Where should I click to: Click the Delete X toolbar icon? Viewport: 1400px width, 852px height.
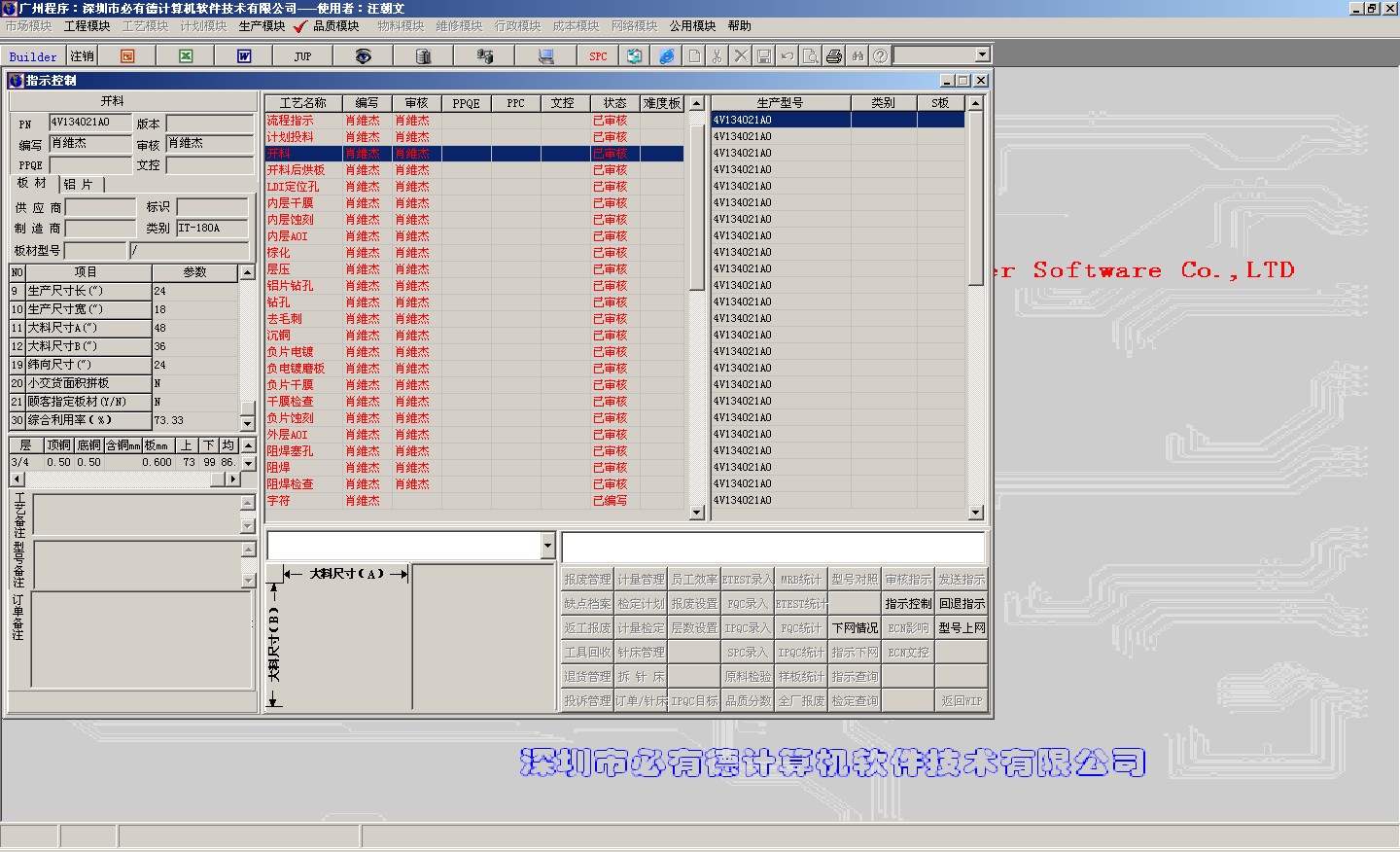pos(741,56)
